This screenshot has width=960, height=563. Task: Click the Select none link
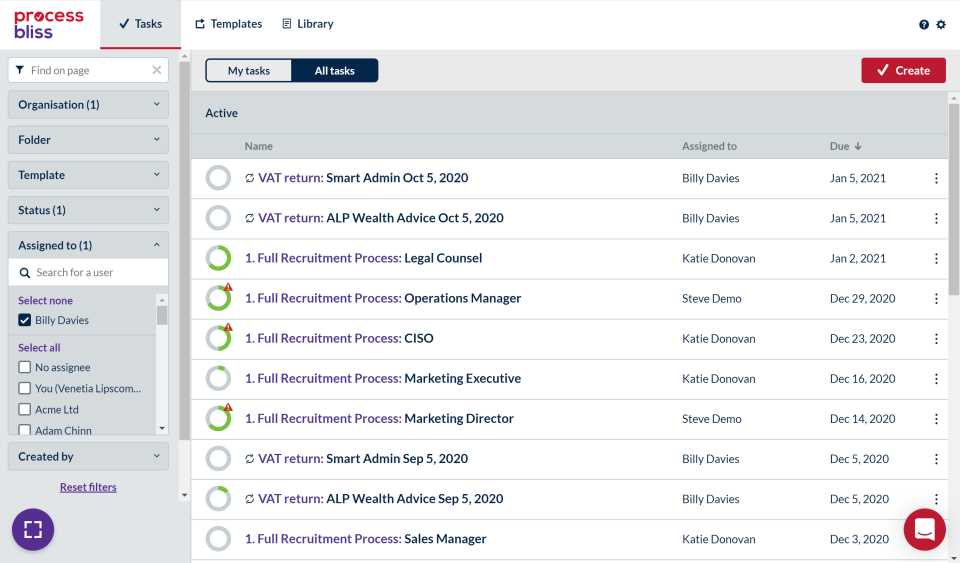click(x=45, y=300)
